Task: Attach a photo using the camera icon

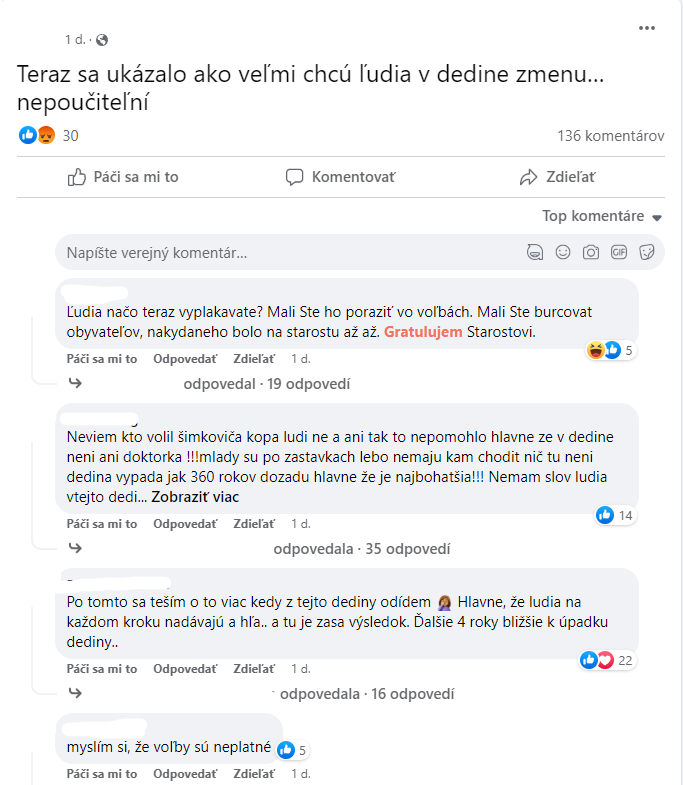Action: (591, 253)
